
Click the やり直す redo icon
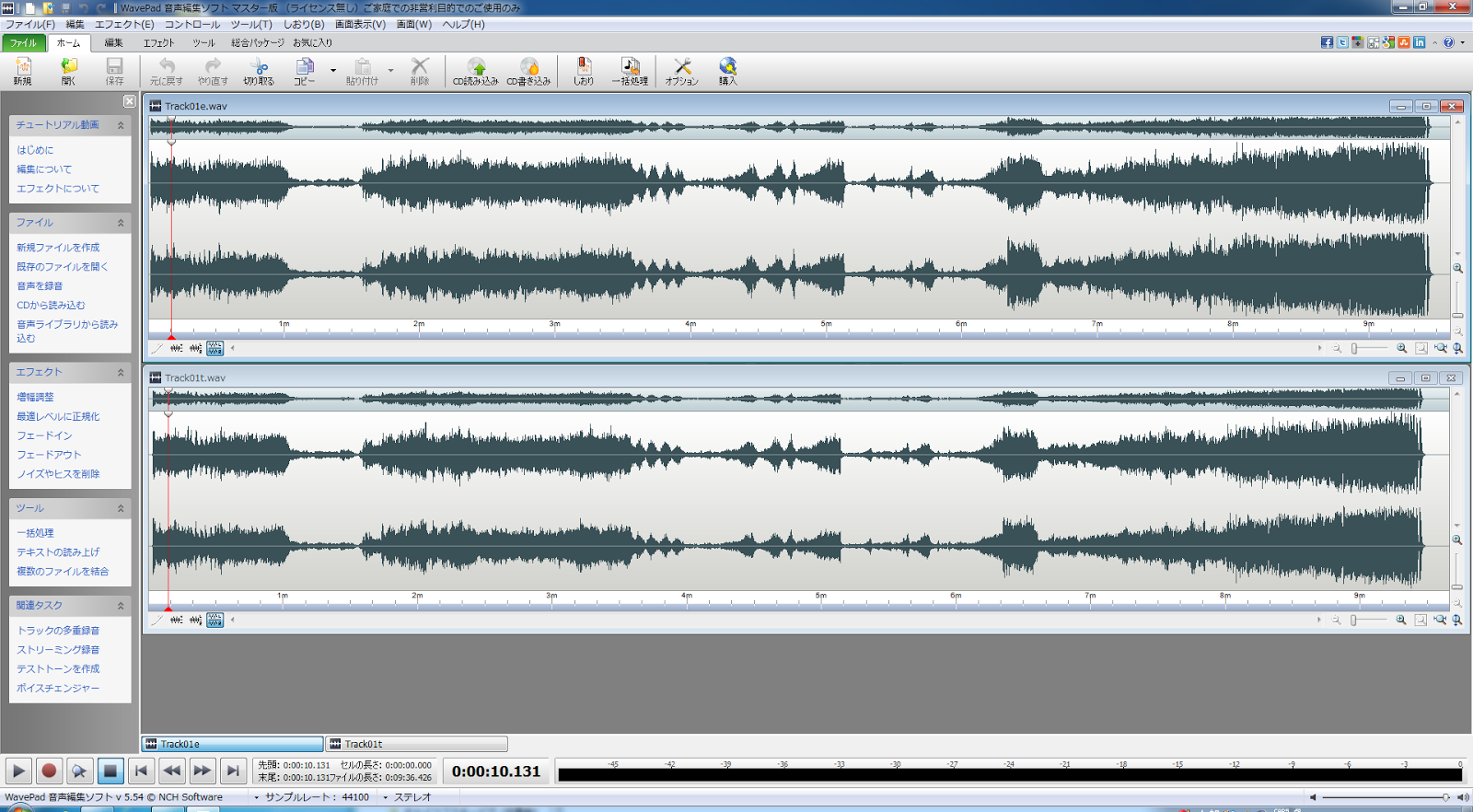[x=213, y=70]
